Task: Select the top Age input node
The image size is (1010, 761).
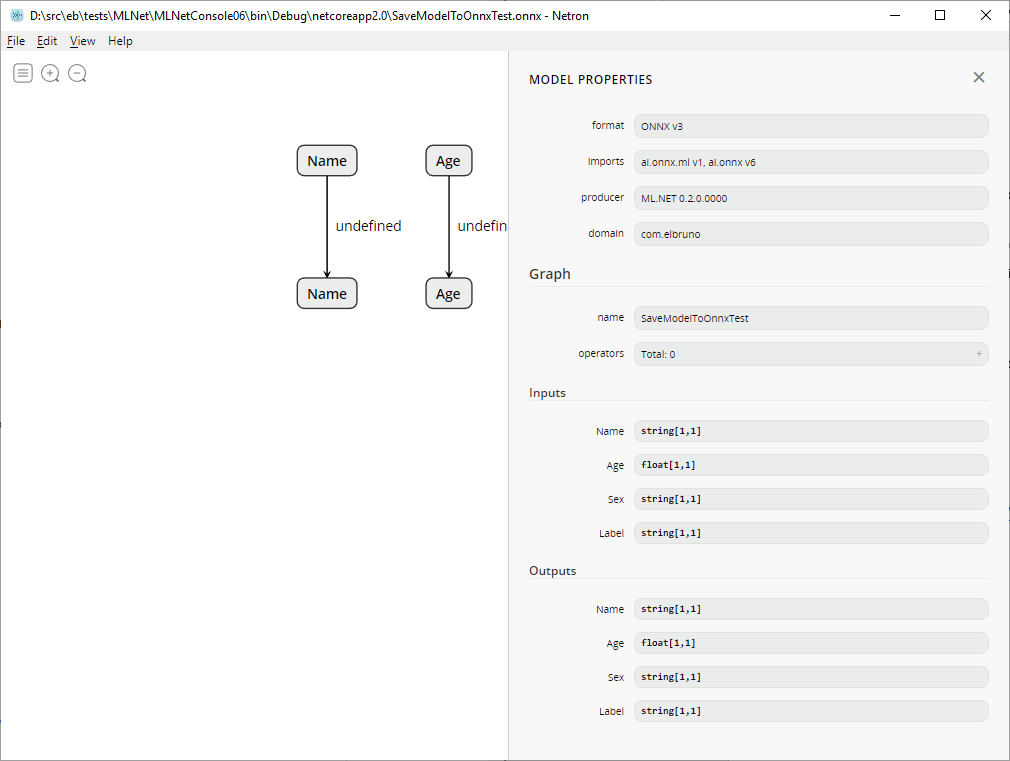Action: [448, 161]
